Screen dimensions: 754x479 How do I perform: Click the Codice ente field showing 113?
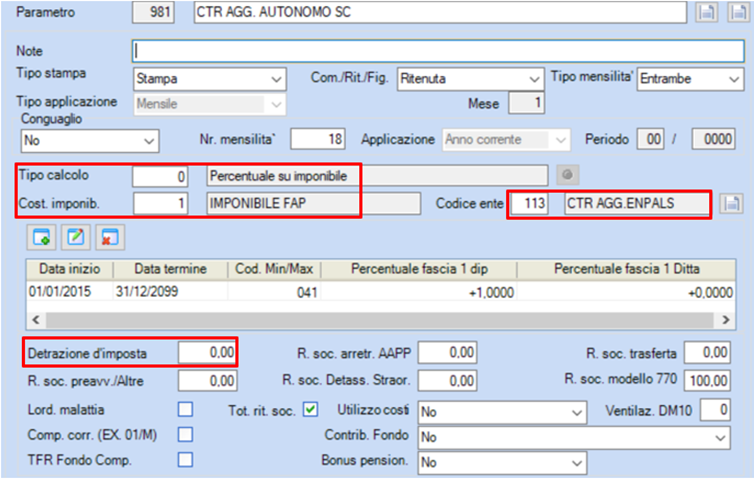(529, 203)
